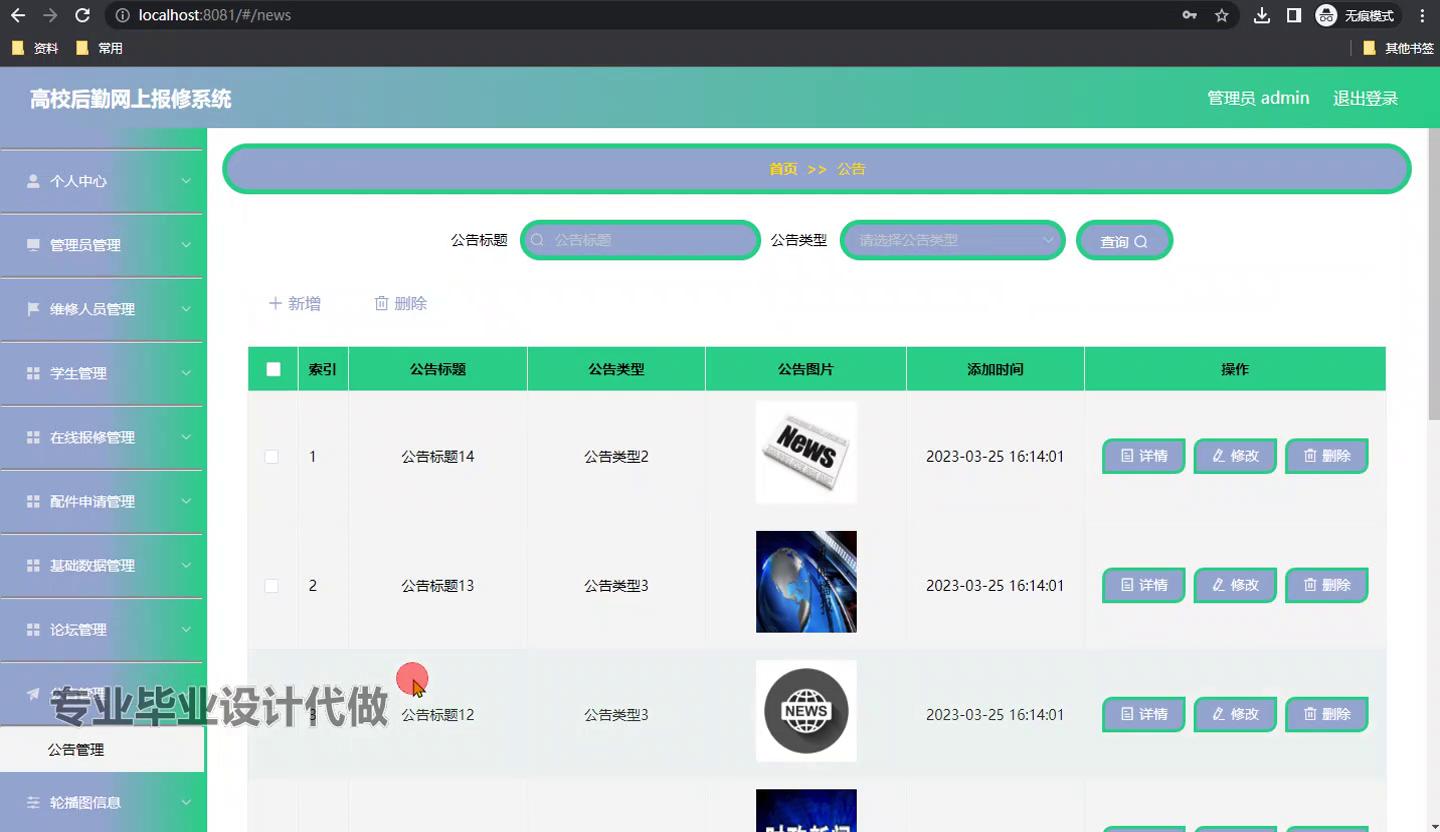Viewport: 1440px width, 832px height.
Task: Open the 请选择公告类型 dropdown
Action: [x=953, y=240]
